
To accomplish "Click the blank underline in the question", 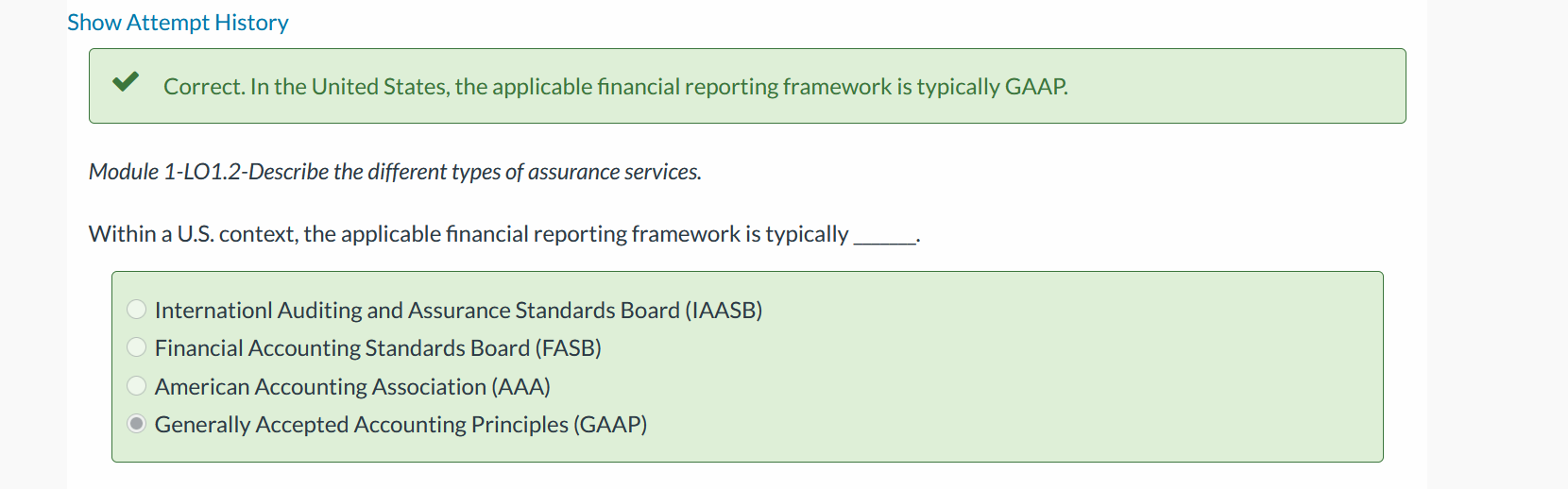I will click(x=885, y=240).
